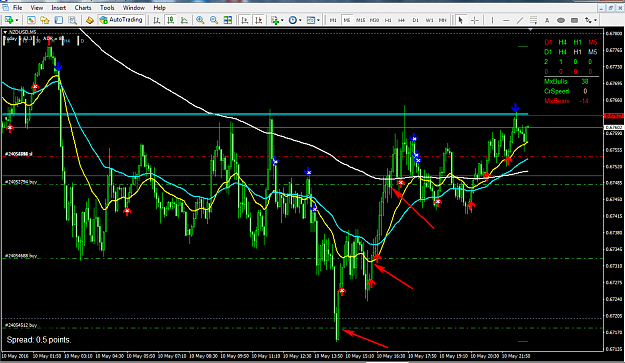Expand the New Chart dropdown arrow
This screenshot has width=625, height=363.
[x=17, y=20]
